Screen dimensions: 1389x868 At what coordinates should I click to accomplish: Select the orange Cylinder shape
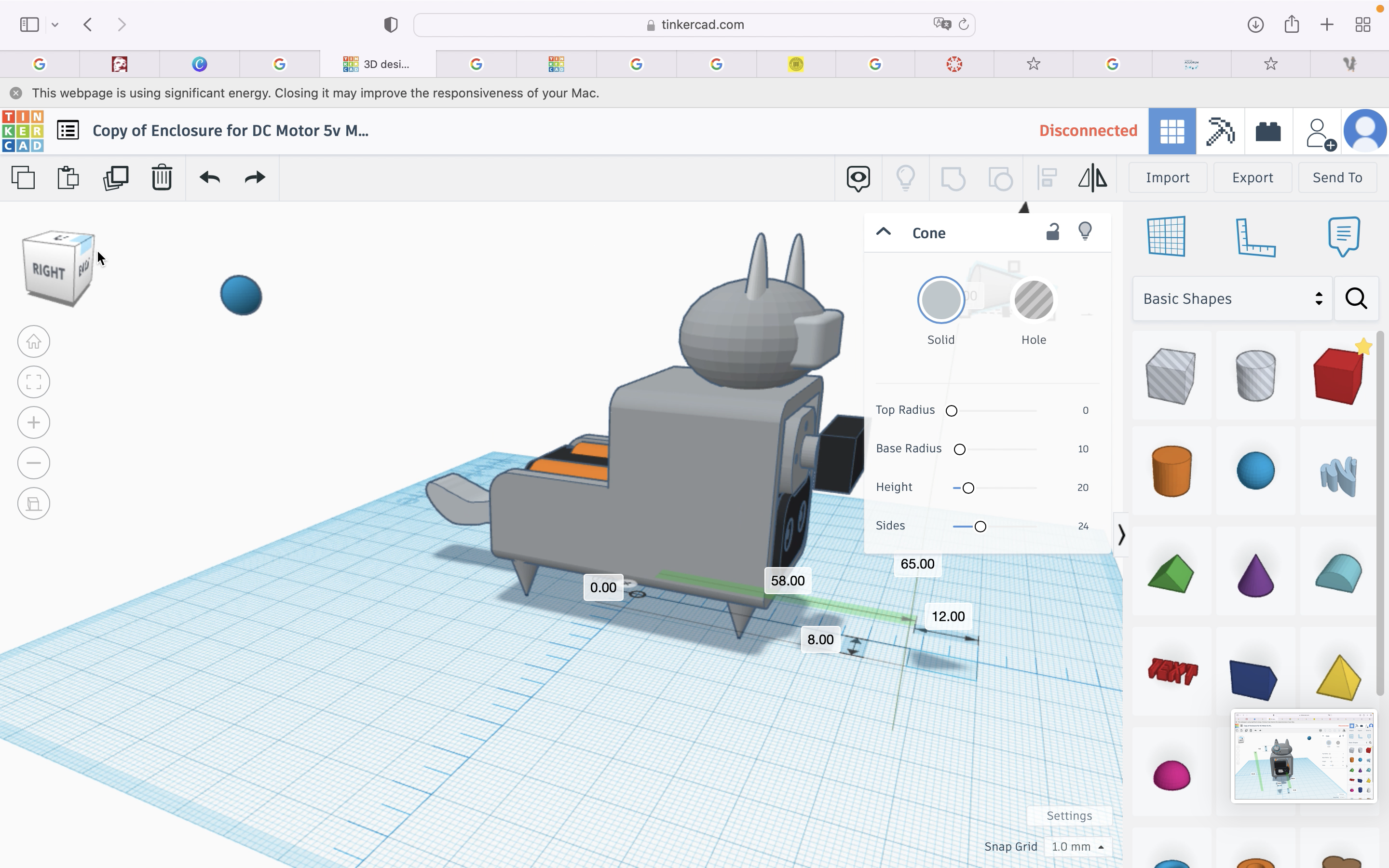point(1171,471)
